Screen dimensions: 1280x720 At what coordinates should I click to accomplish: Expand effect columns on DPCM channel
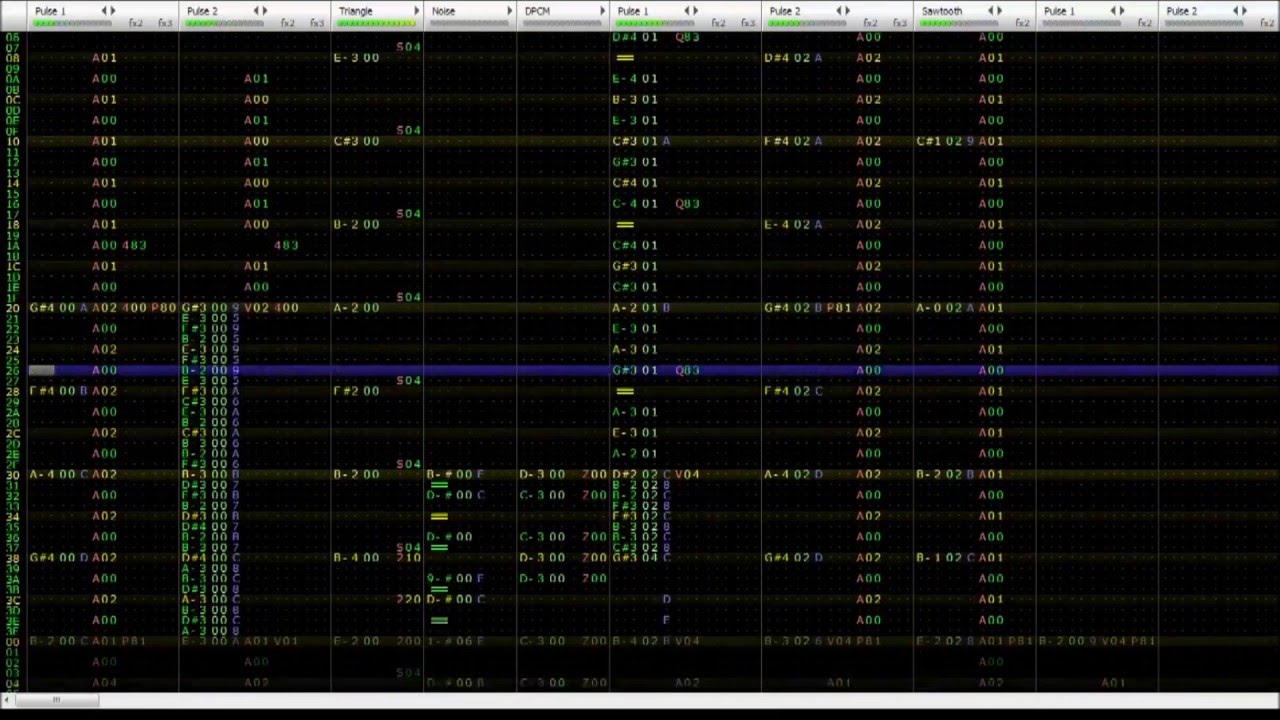click(x=603, y=11)
